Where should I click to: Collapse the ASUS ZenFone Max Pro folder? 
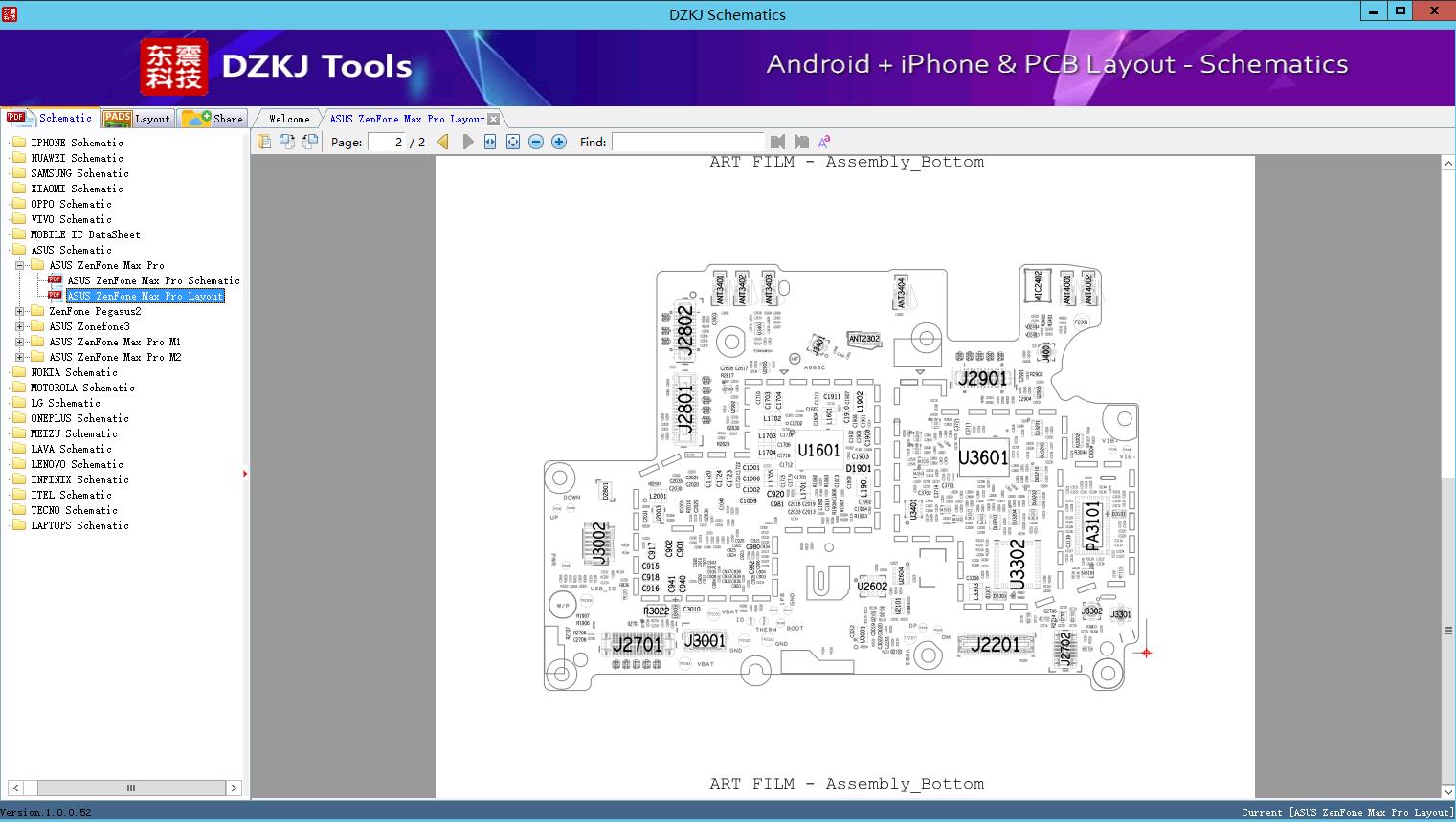[x=19, y=265]
